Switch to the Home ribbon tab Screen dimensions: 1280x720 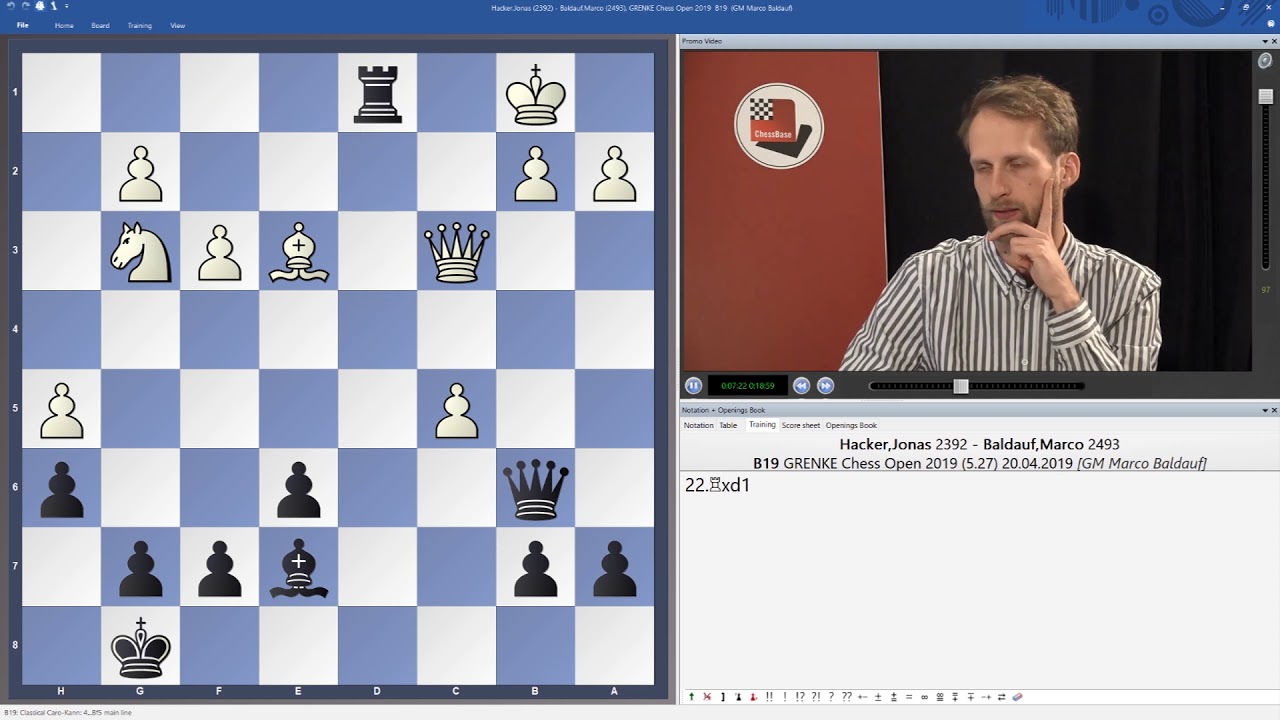64,25
